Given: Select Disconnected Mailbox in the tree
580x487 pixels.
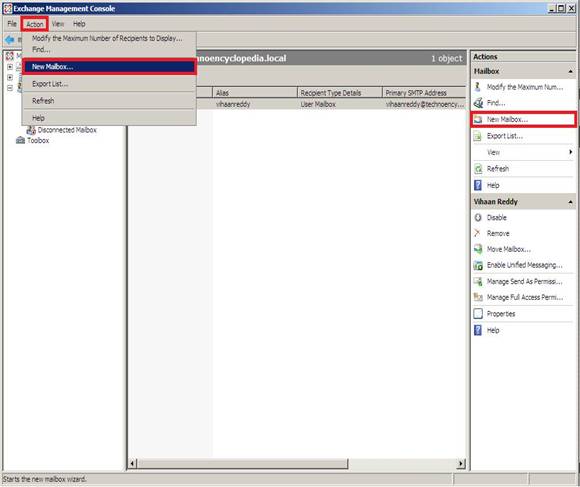Looking at the screenshot, I should point(67,130).
